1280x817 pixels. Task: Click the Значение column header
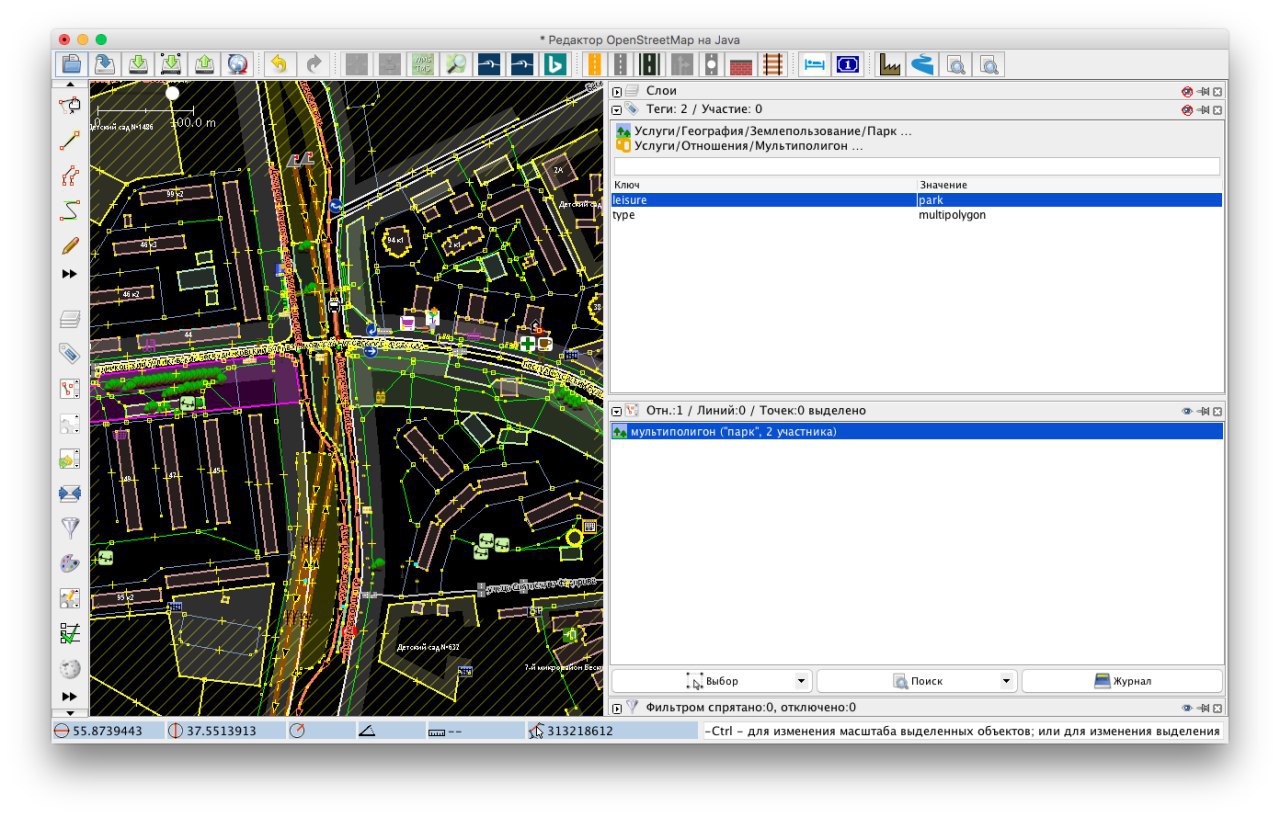coord(1070,185)
